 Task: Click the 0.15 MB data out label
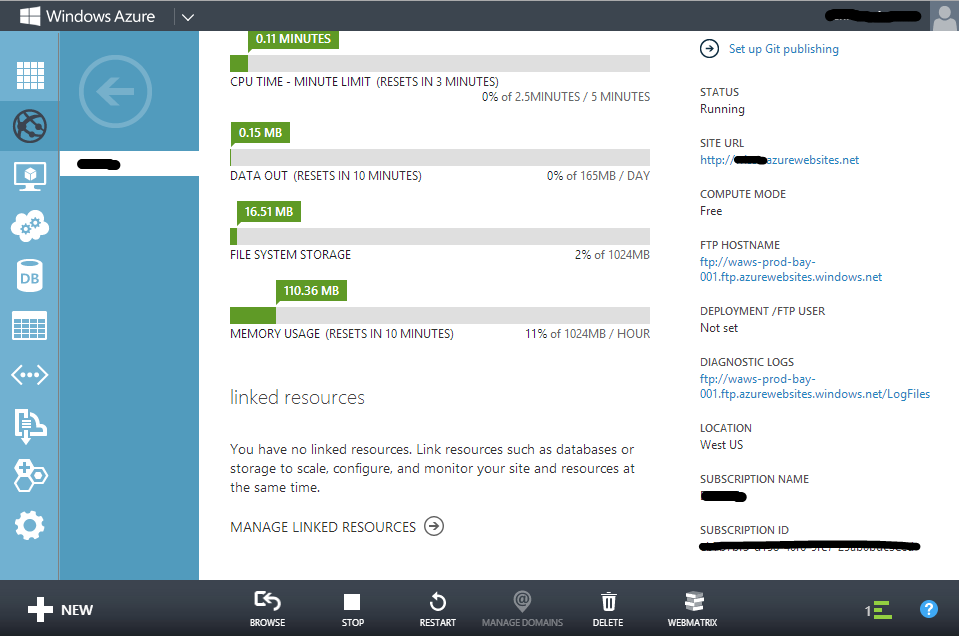(x=261, y=133)
